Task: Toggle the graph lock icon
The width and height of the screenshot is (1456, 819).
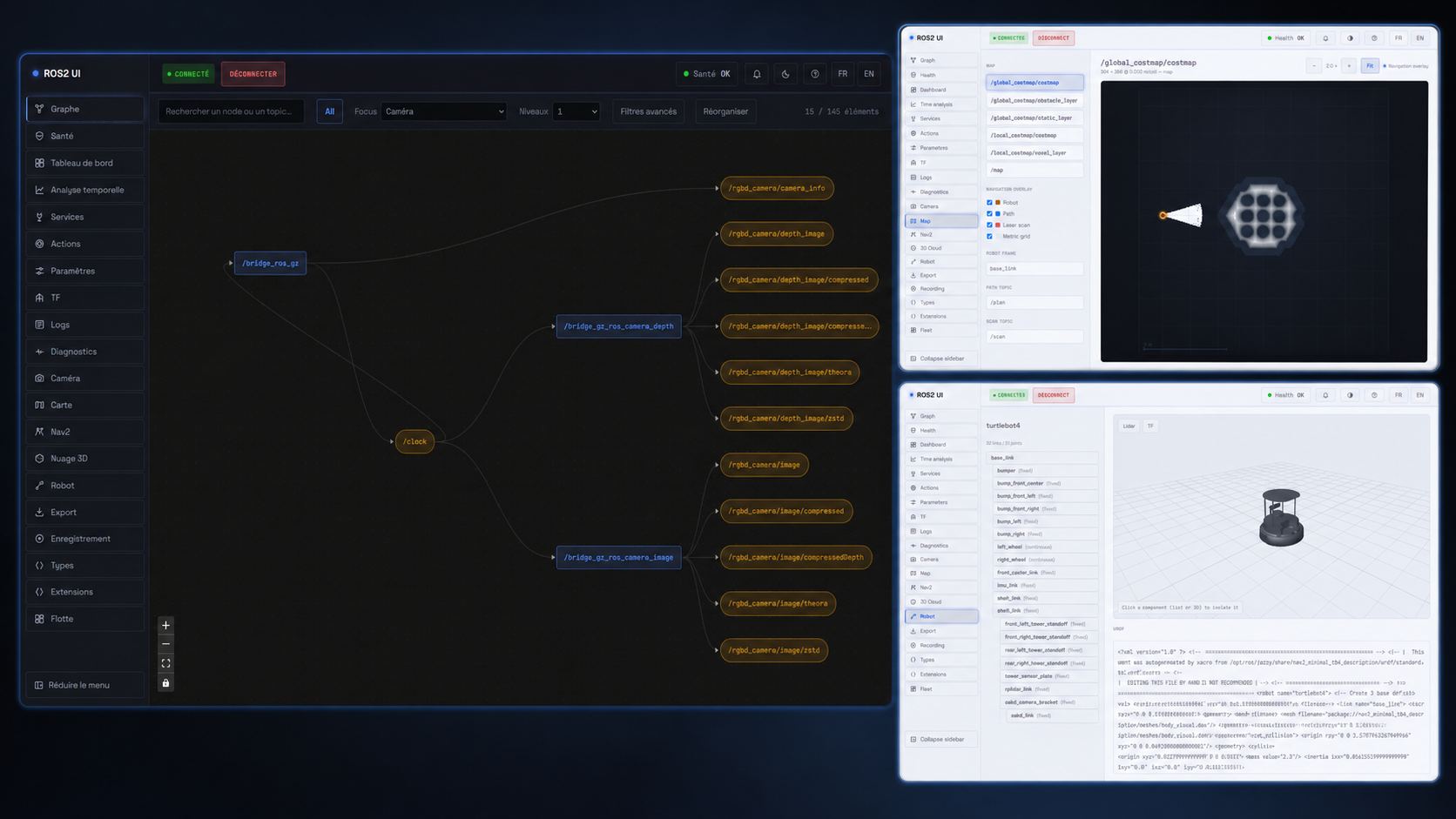Action: pyautogui.click(x=165, y=683)
